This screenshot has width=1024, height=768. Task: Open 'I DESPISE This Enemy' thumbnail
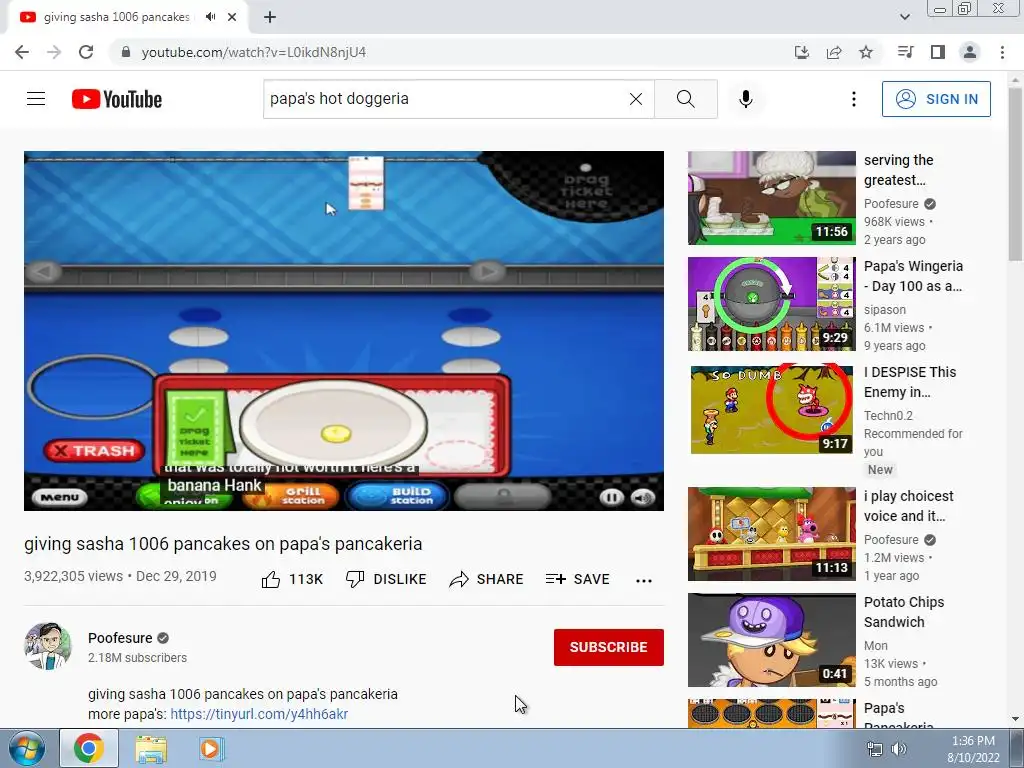pyautogui.click(x=772, y=409)
